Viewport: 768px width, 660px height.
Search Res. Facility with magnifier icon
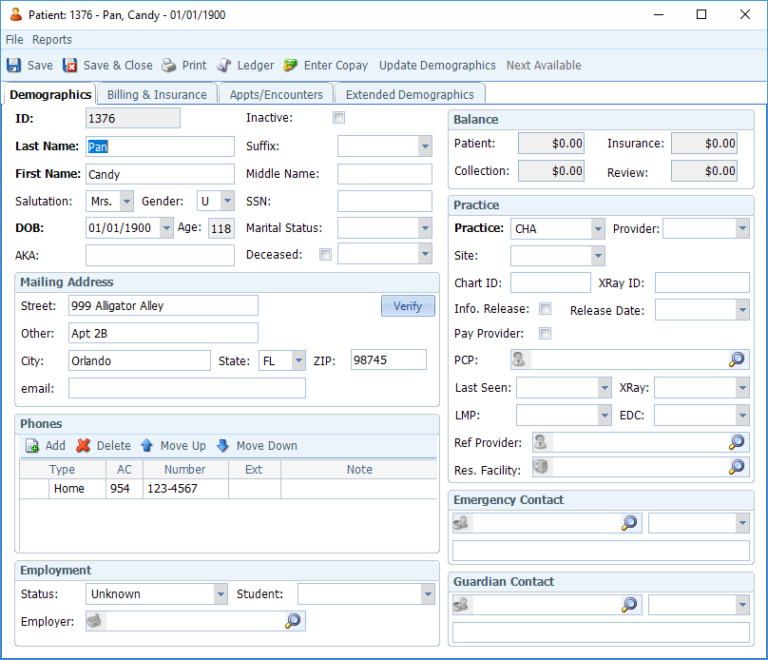click(737, 467)
